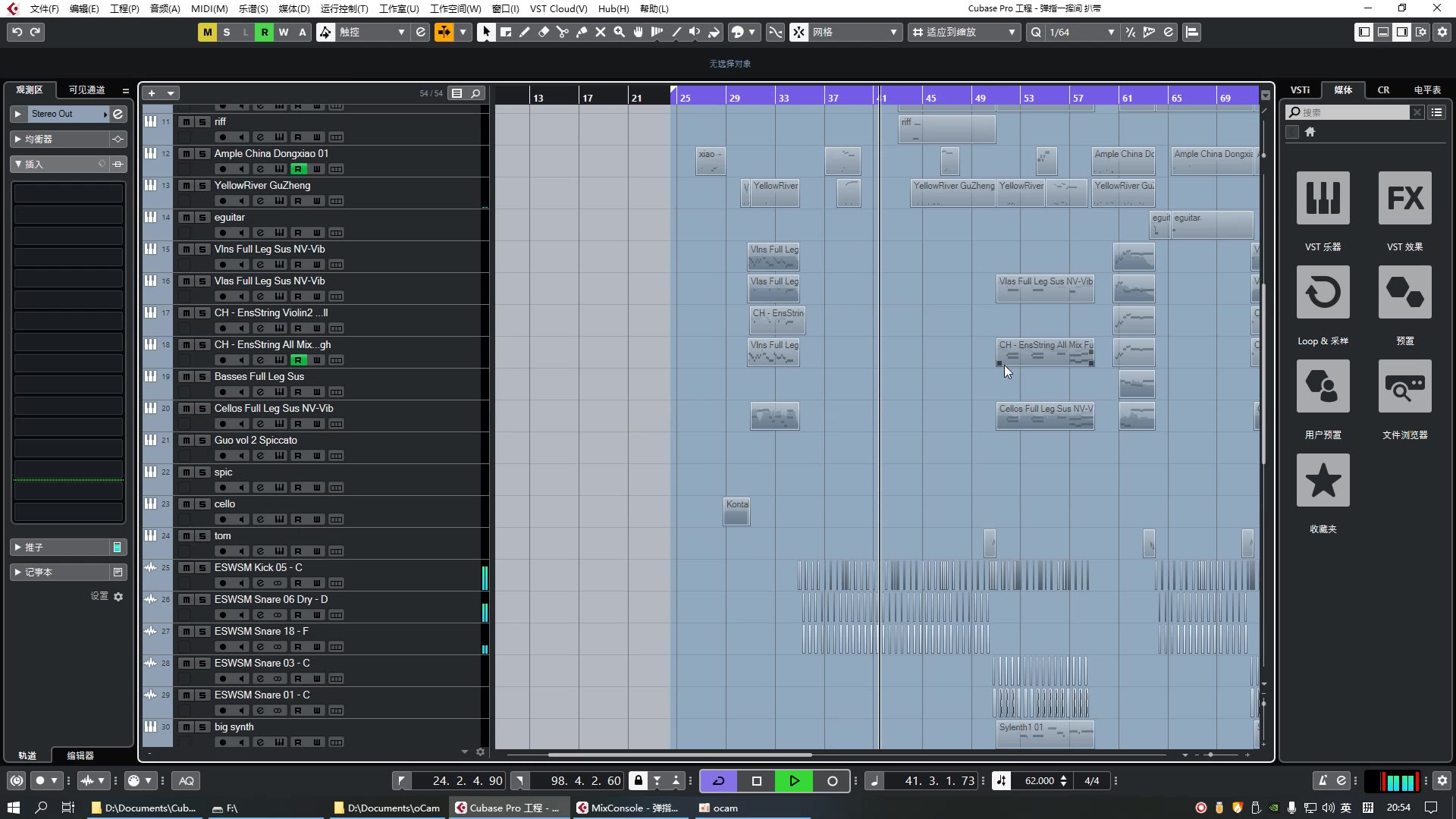Image resolution: width=1456 pixels, height=819 pixels.
Task: Click the transport Record button
Action: coord(832,781)
